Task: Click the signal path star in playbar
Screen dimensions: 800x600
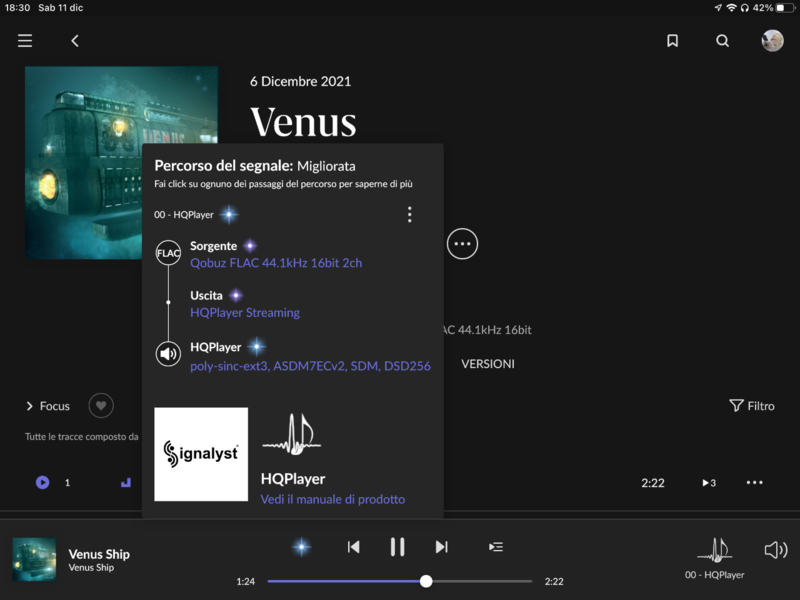Action: 301,547
